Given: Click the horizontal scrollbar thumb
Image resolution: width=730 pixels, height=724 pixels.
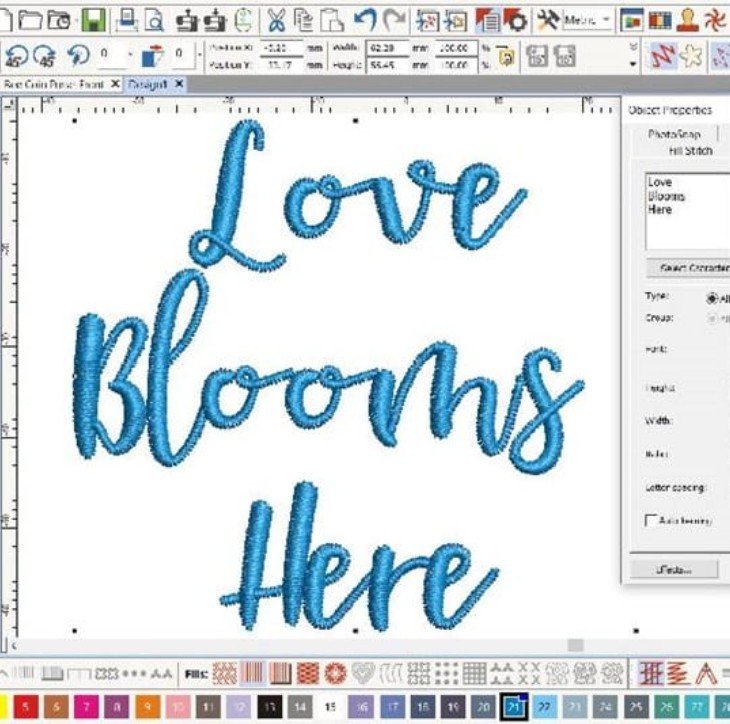Looking at the screenshot, I should (x=575, y=645).
